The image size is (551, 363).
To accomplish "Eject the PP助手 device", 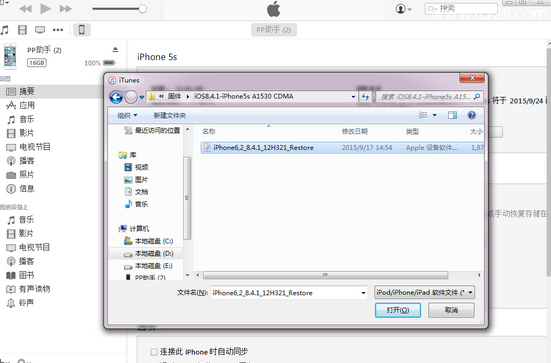I will click(x=115, y=50).
